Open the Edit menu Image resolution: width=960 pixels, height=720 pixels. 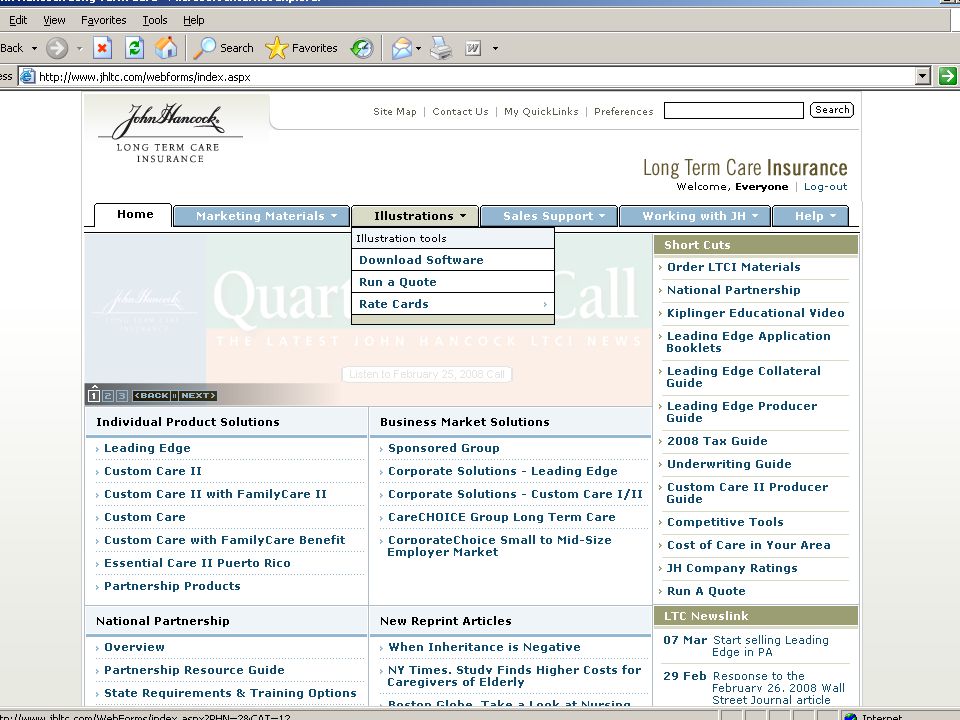point(18,20)
